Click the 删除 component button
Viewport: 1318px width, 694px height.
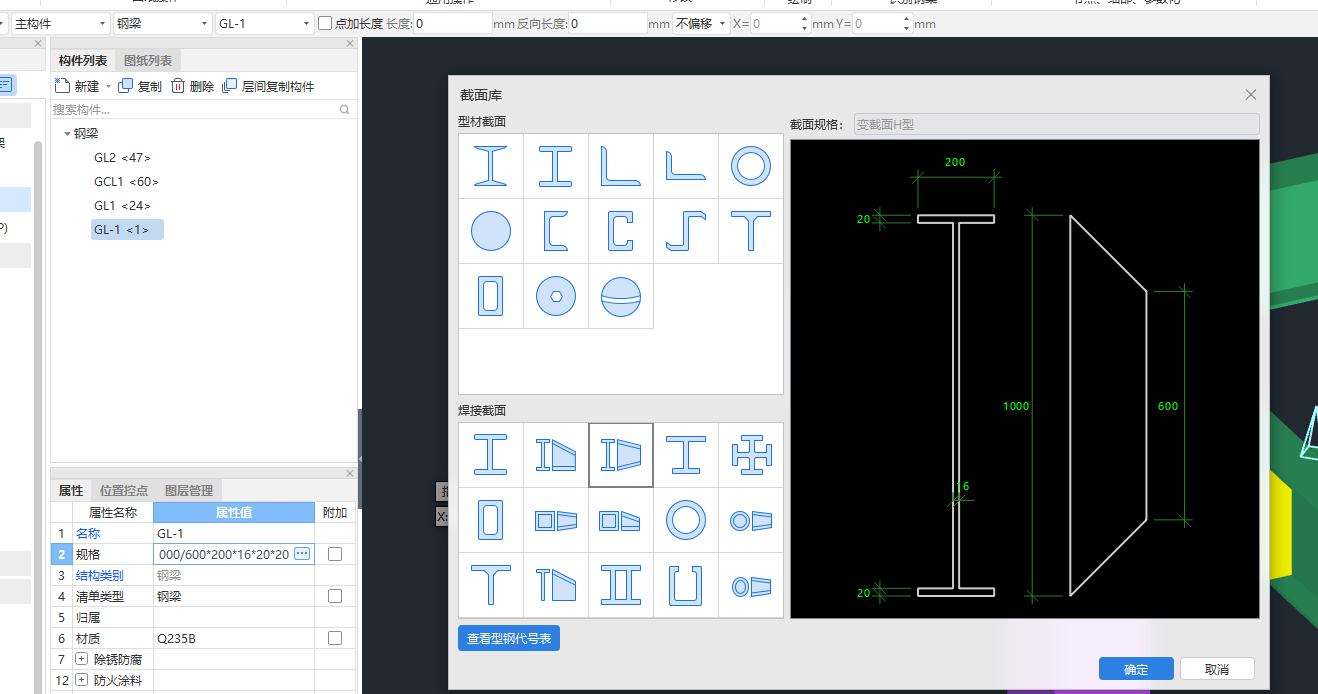[x=193, y=87]
